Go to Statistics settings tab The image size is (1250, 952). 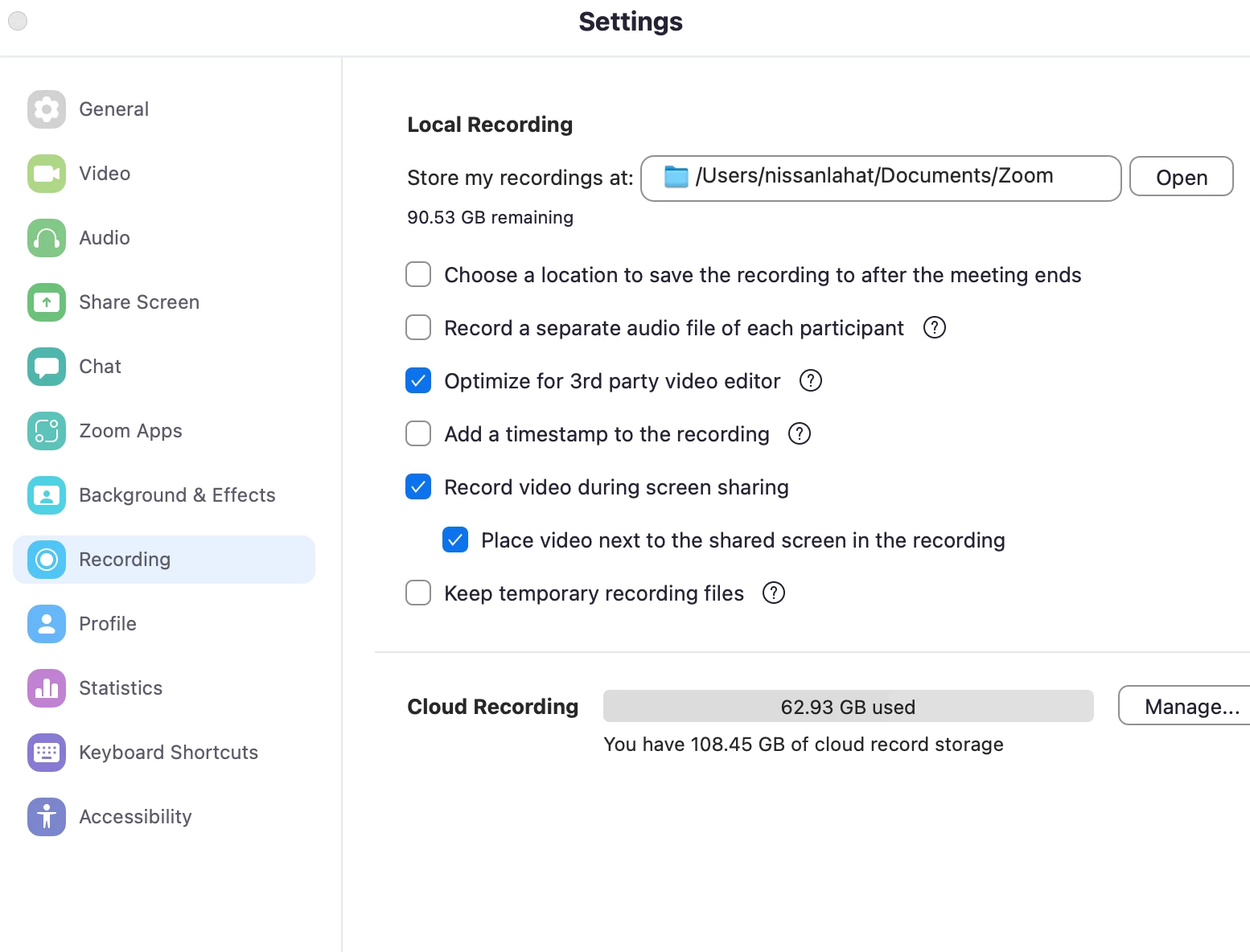[121, 688]
